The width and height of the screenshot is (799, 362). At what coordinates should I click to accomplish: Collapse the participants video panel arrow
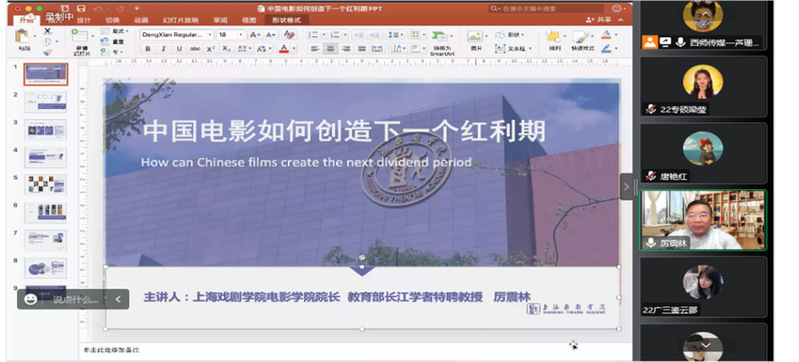coord(627,187)
